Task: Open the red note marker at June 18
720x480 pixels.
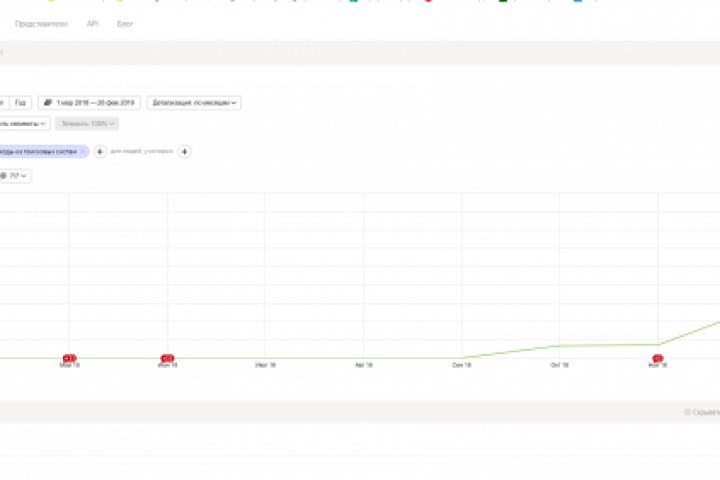Action: [x=167, y=358]
